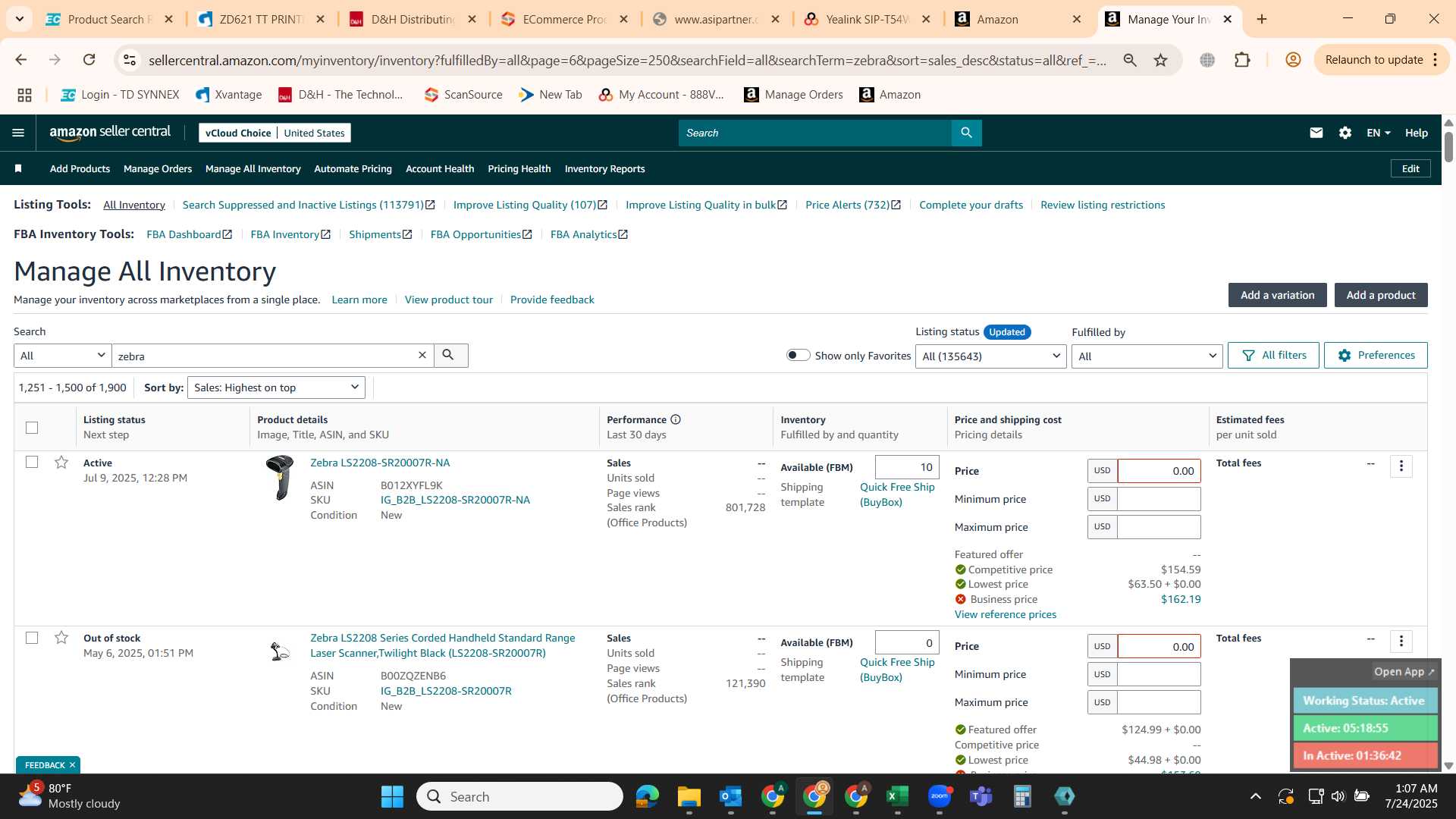Click the Quick Free Ship (BuyBox) link in Active row
The height and width of the screenshot is (819, 1456).
897,494
